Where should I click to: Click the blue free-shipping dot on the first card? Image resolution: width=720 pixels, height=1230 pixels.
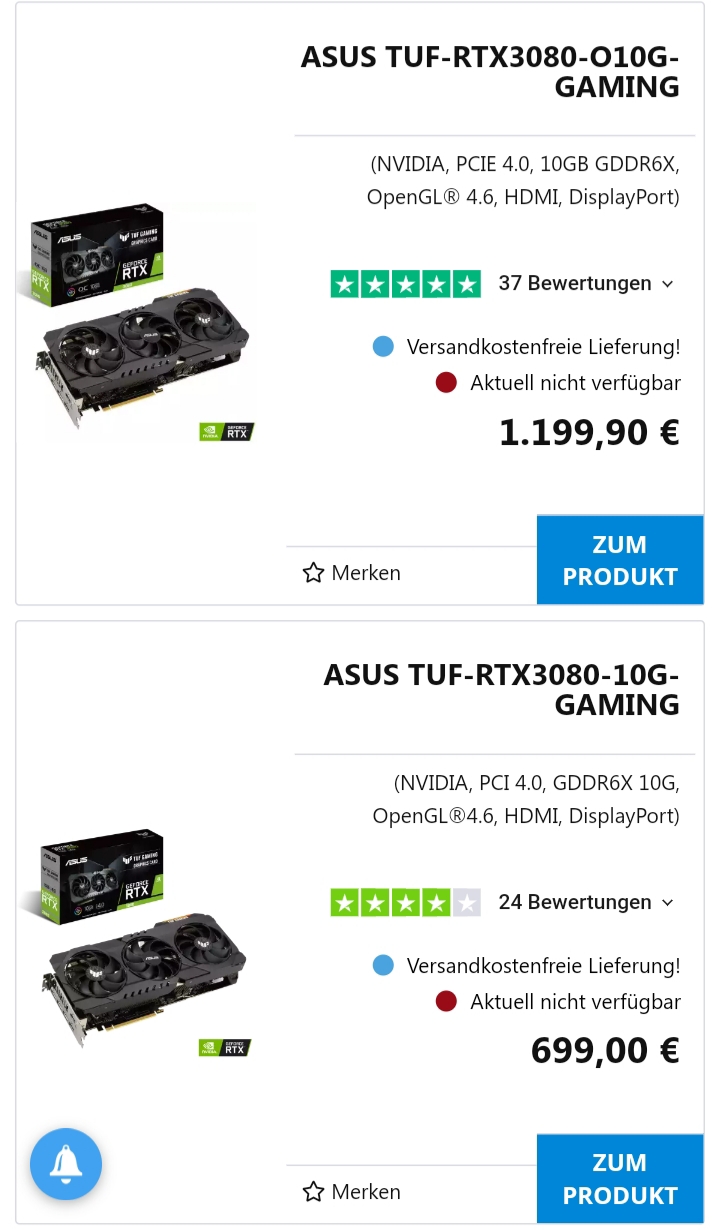[x=383, y=346]
